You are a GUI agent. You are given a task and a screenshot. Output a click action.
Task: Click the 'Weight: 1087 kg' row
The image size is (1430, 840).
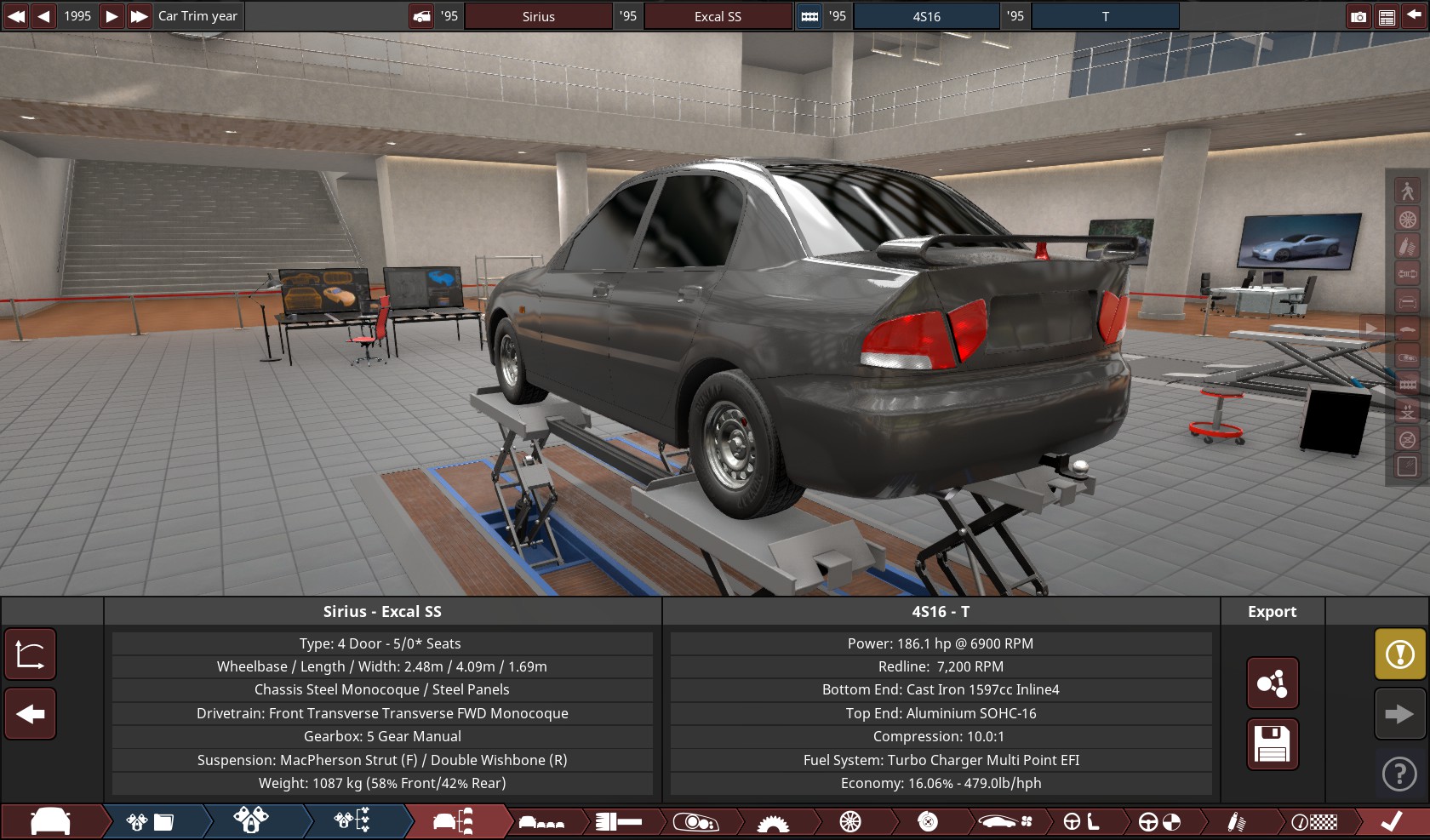[x=382, y=783]
